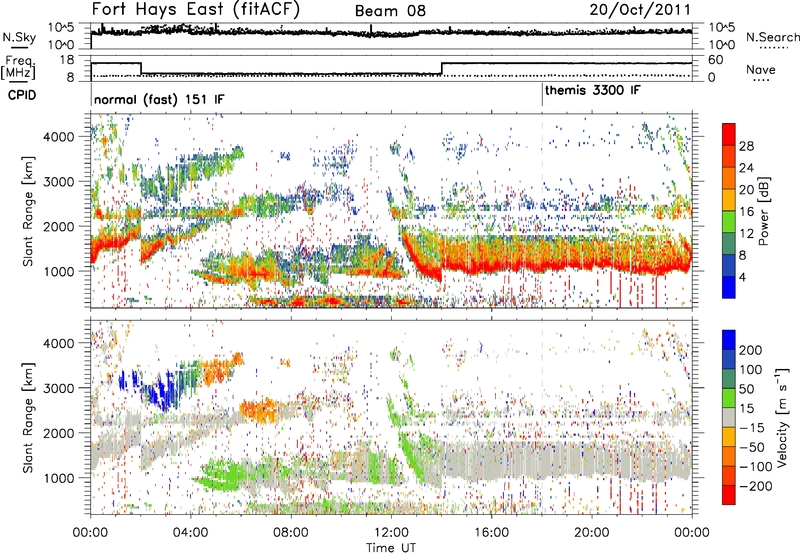Click the N.Sky solid line sample
Screen dimensions: 800x554
coord(19,47)
